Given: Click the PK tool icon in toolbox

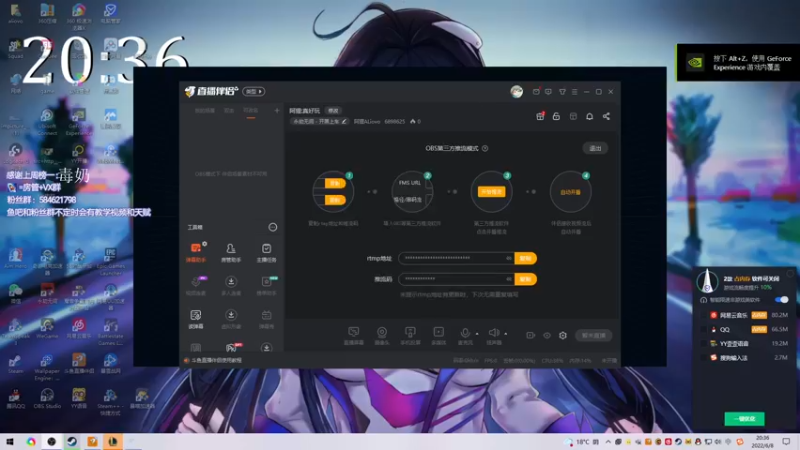Looking at the screenshot, I should click(x=231, y=348).
